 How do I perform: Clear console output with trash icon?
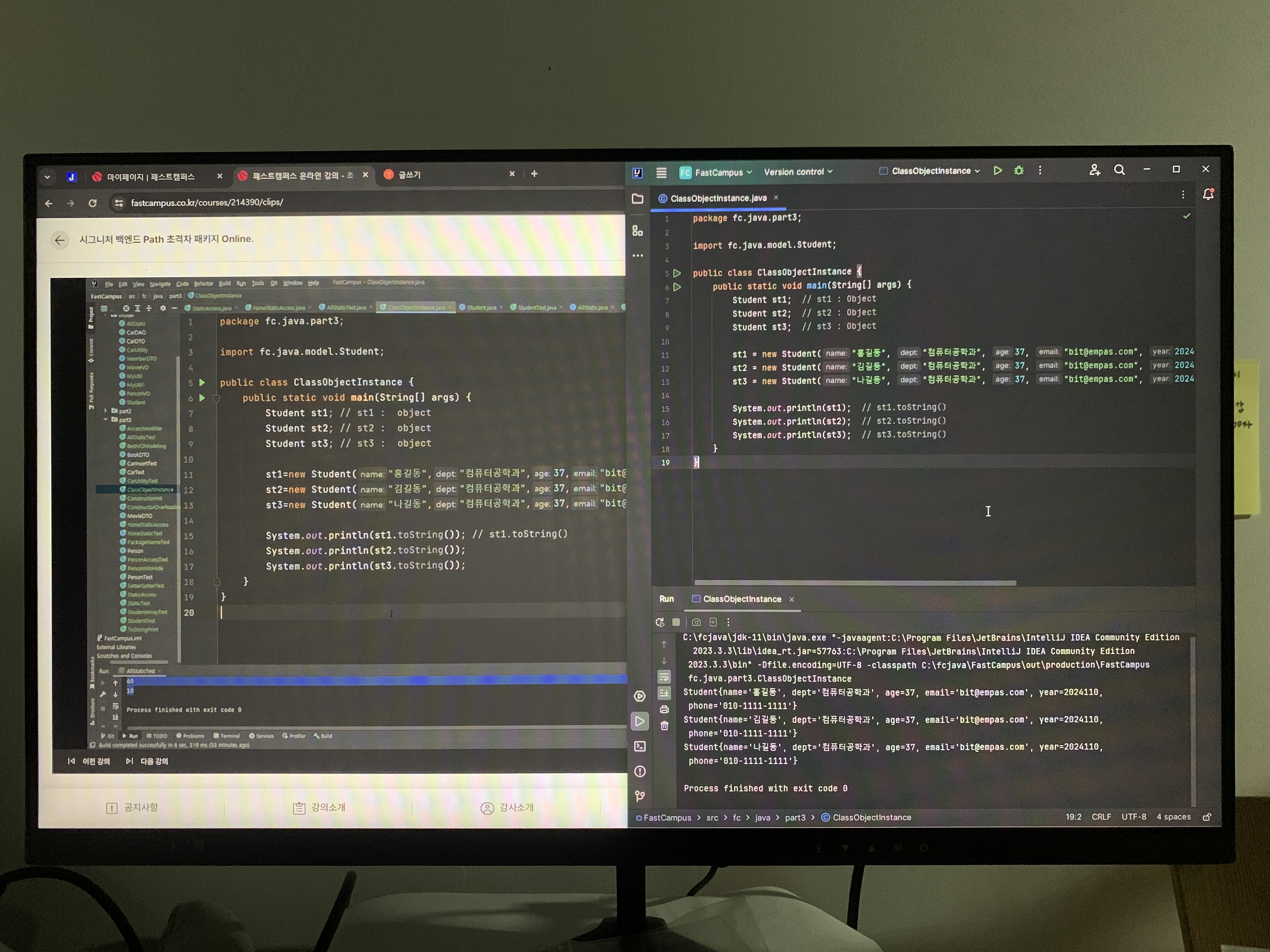click(664, 726)
